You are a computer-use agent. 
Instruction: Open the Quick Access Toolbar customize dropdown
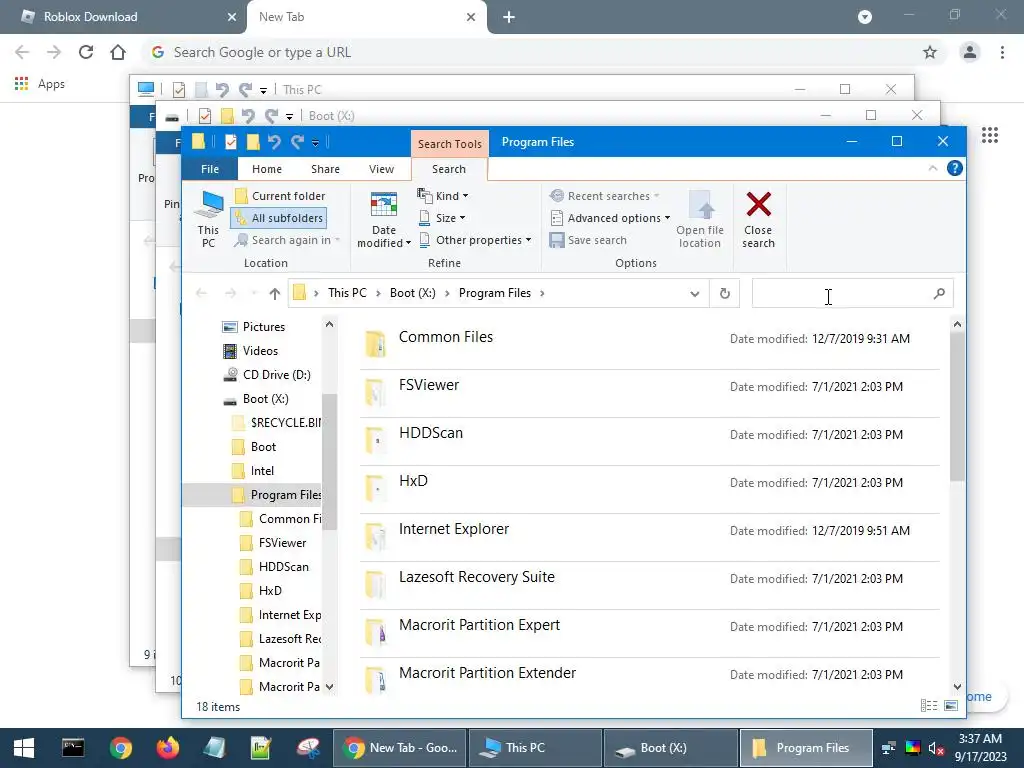click(315, 142)
